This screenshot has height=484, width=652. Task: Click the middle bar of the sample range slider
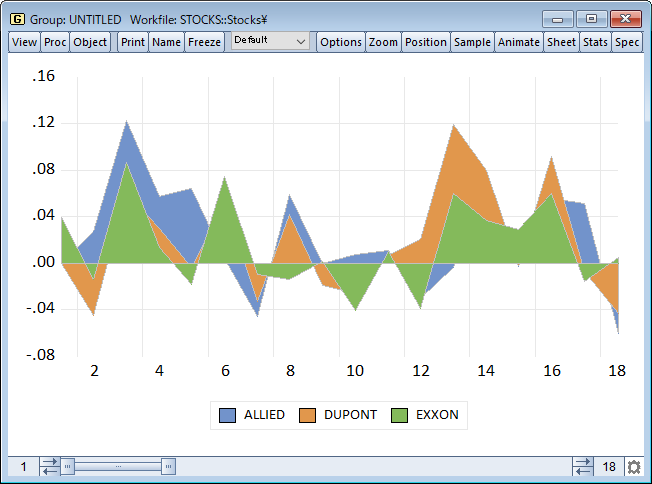118,467
